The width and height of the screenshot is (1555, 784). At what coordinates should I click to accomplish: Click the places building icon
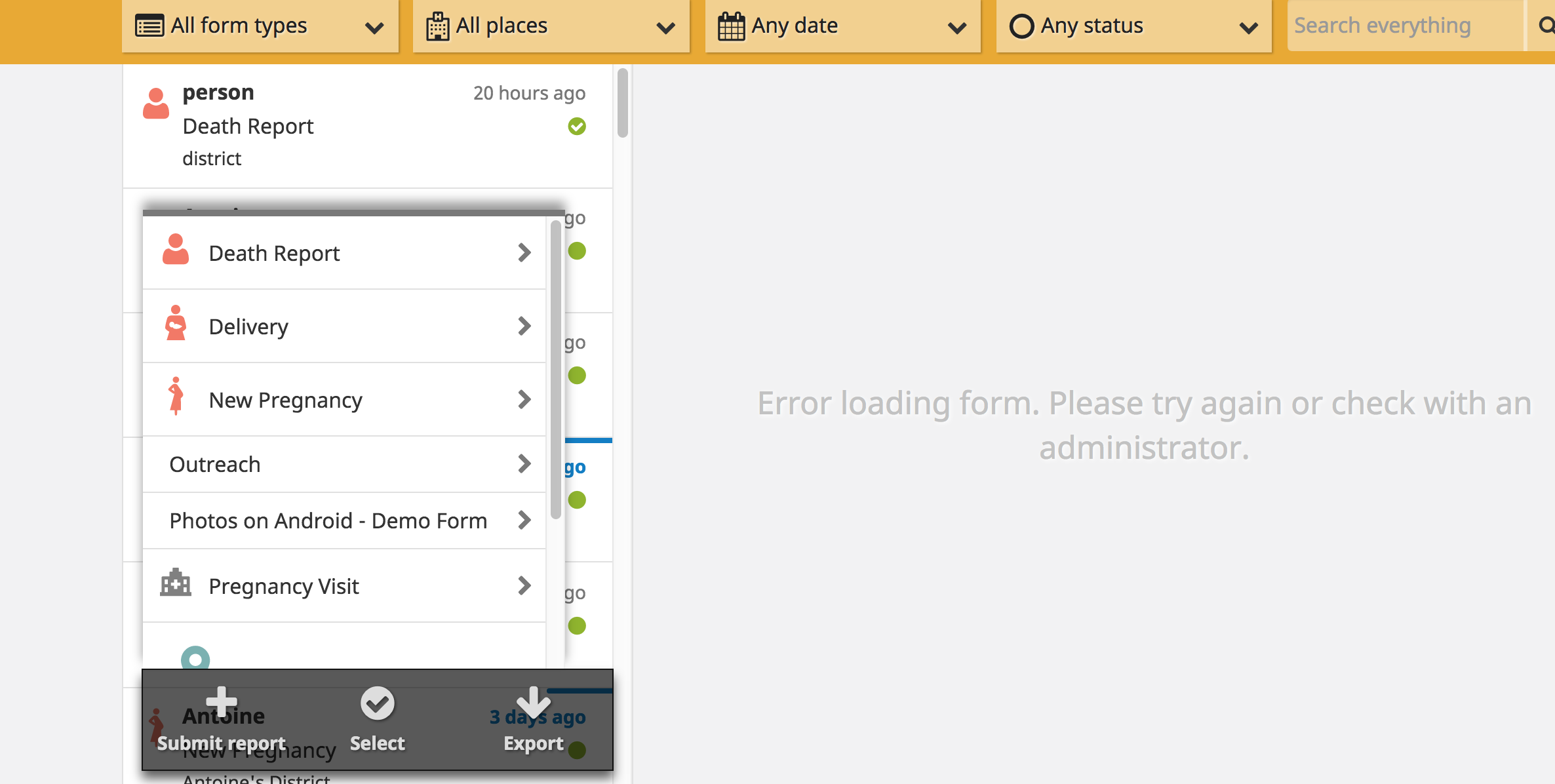pyautogui.click(x=438, y=26)
